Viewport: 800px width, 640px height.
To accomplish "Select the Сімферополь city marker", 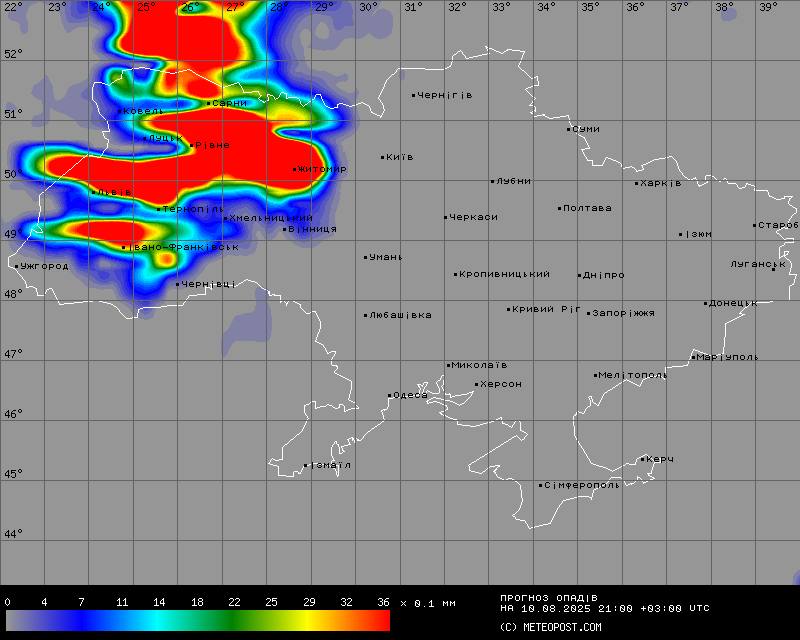I will 541,486.
